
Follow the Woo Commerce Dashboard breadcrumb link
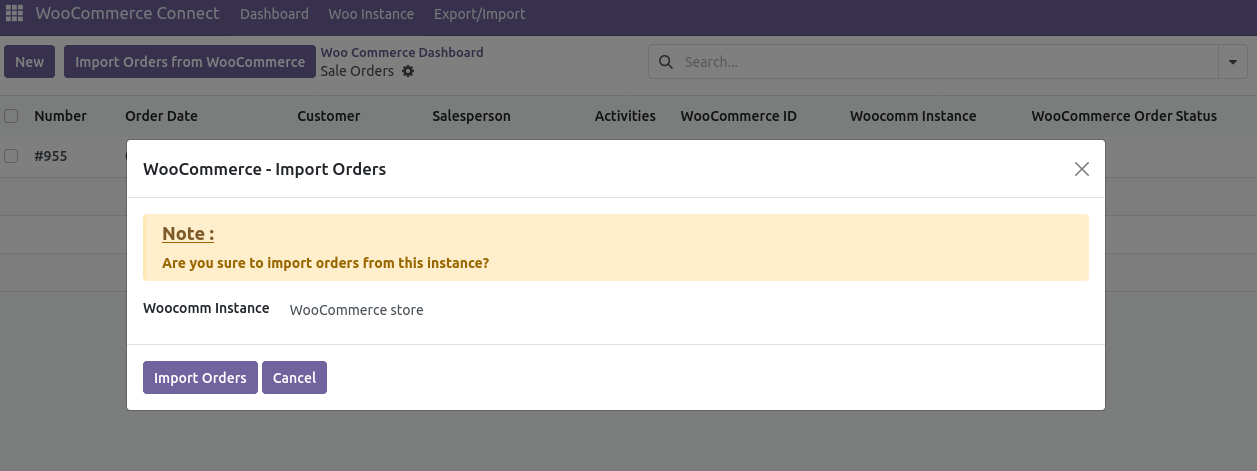coord(401,52)
